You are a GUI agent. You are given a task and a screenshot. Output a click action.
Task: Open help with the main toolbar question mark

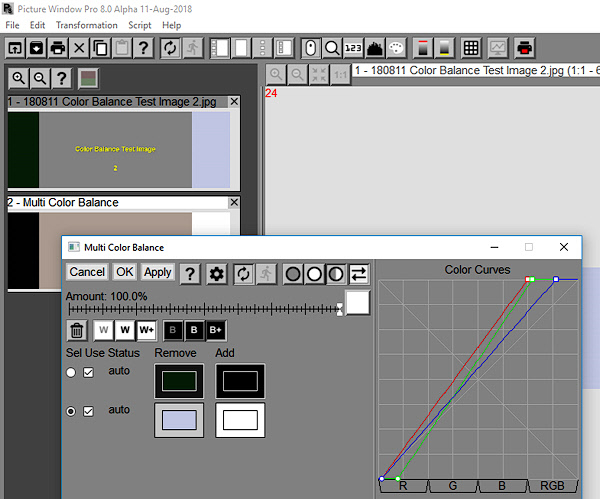tap(143, 48)
